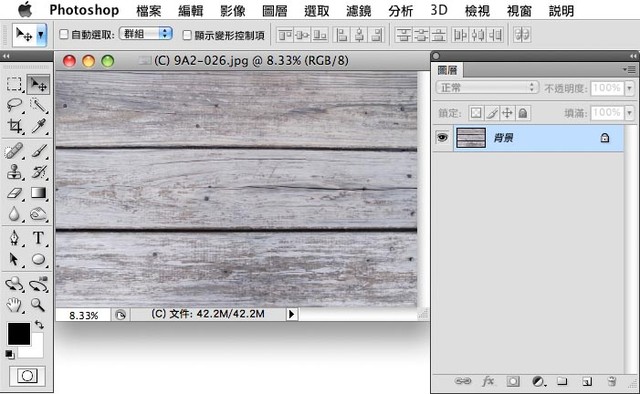Toggle Quick Mask mode

pyautogui.click(x=27, y=376)
